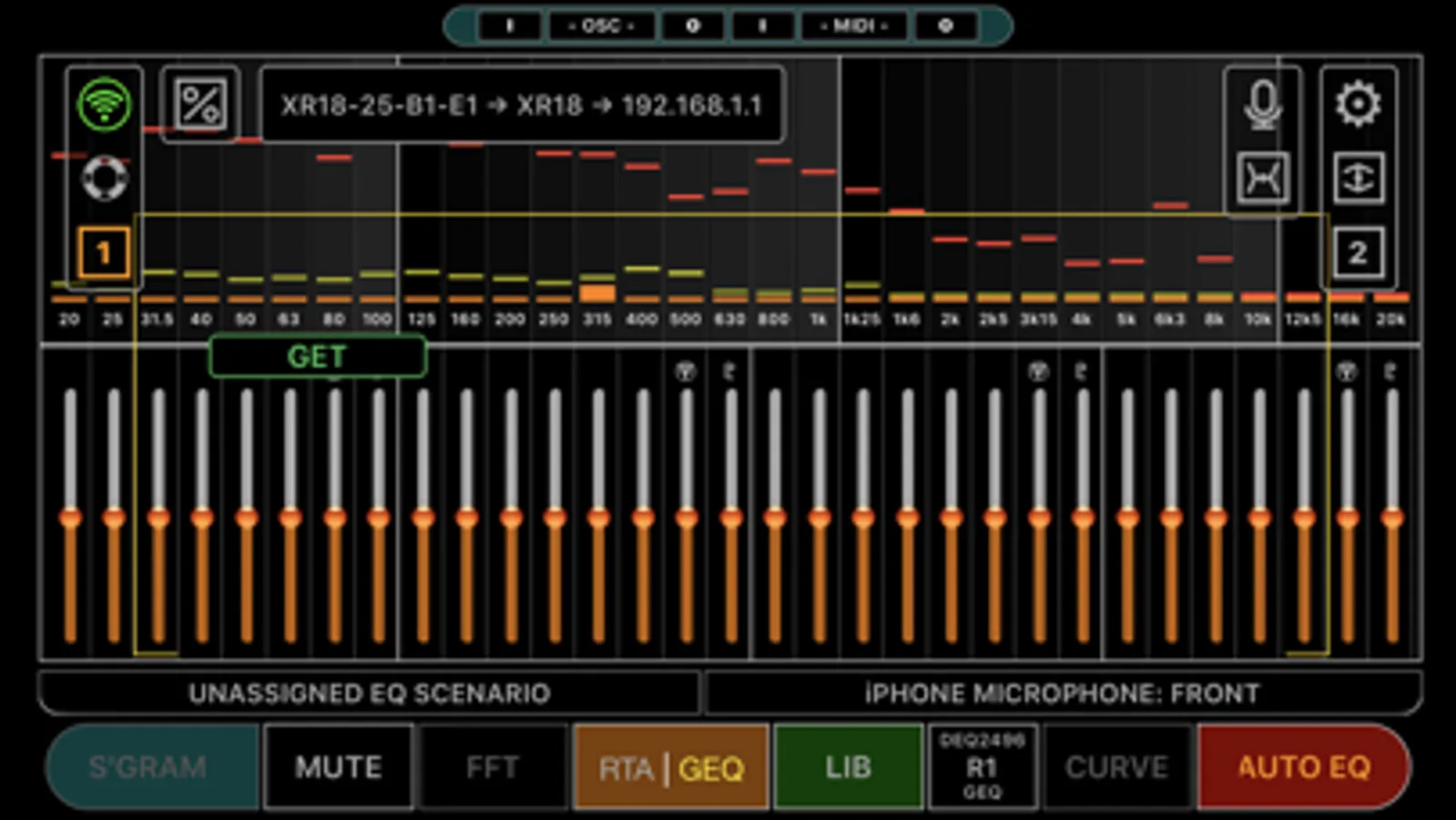Click the XR18 connection address field
This screenshot has height=820, width=1456.
point(522,105)
